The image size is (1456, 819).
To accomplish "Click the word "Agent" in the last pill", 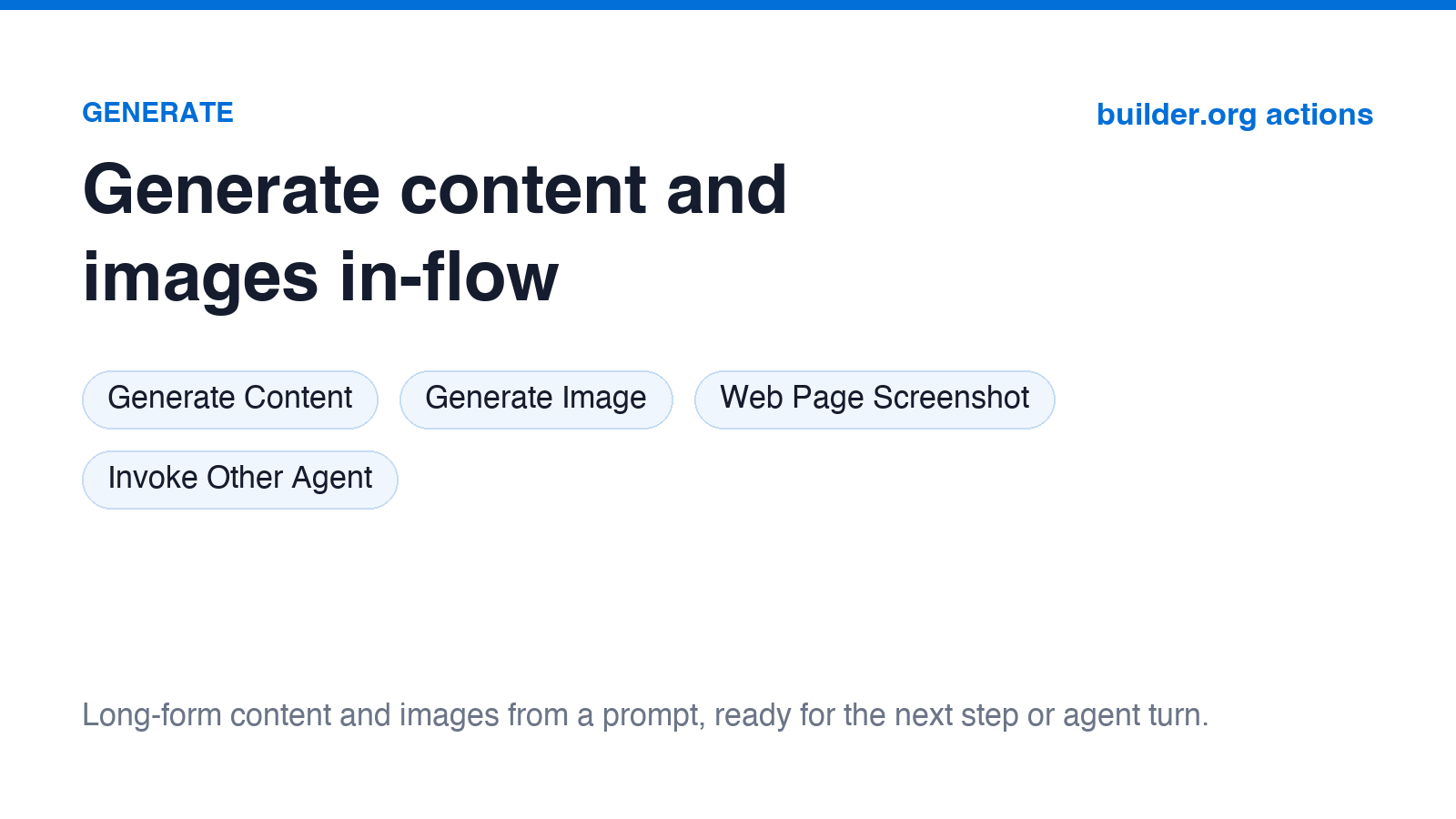I will click(x=332, y=479).
